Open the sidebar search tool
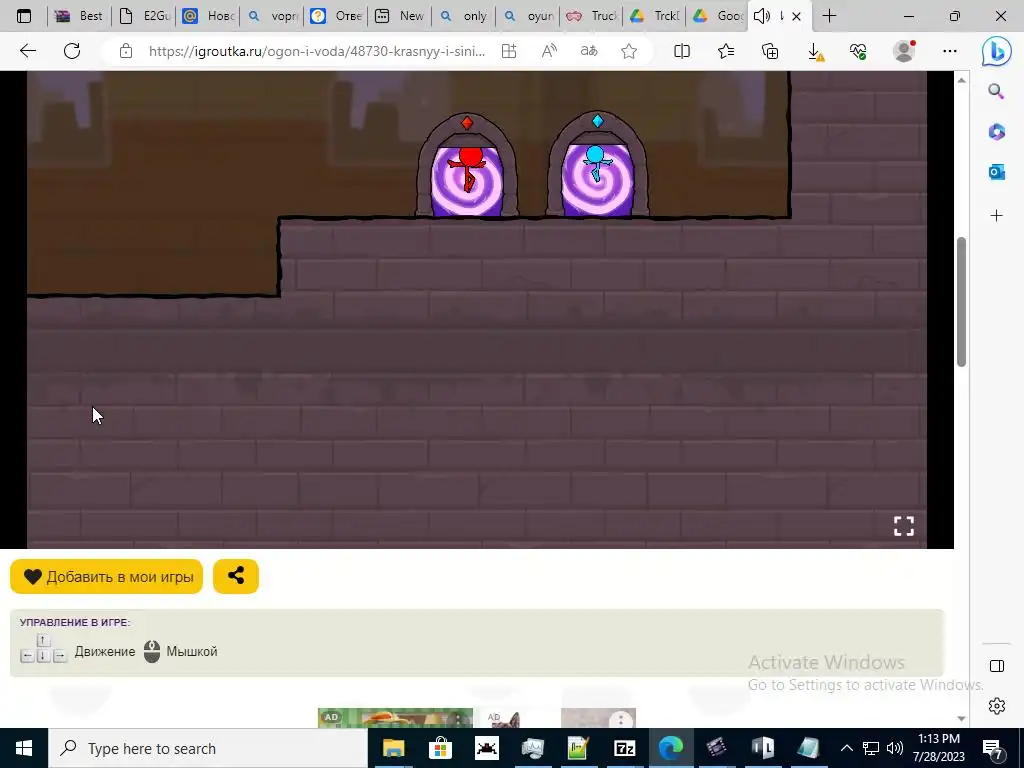 [x=996, y=91]
